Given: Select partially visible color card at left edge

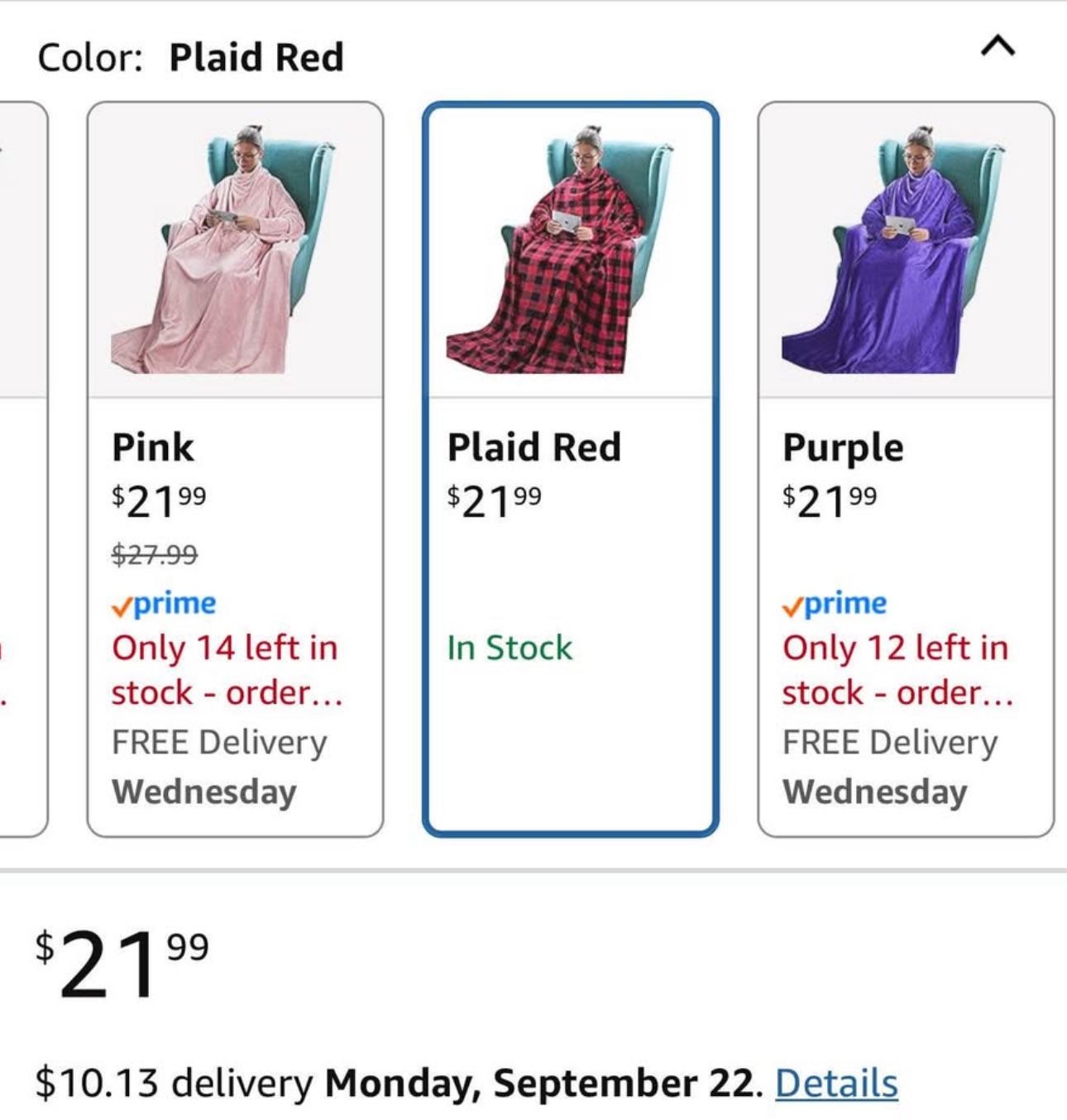Looking at the screenshot, I should click(22, 467).
